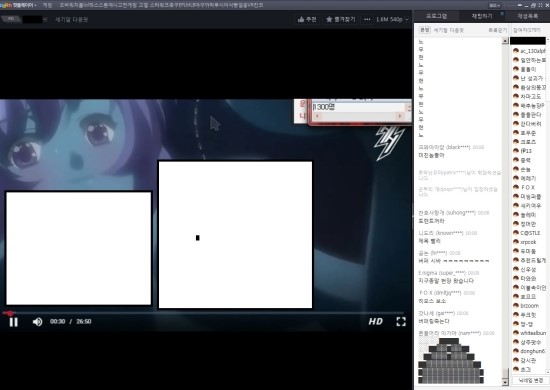Click the 목록닫기 link
The image size is (550, 390).
[x=497, y=31]
